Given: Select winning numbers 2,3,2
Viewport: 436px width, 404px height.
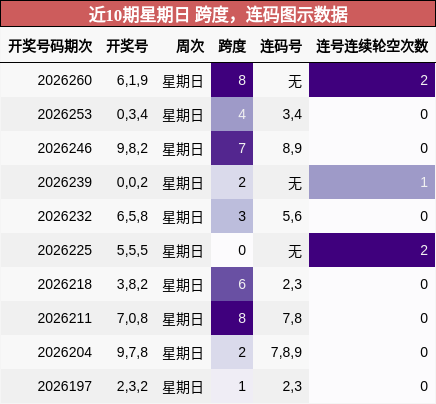Looking at the screenshot, I should [x=132, y=386].
